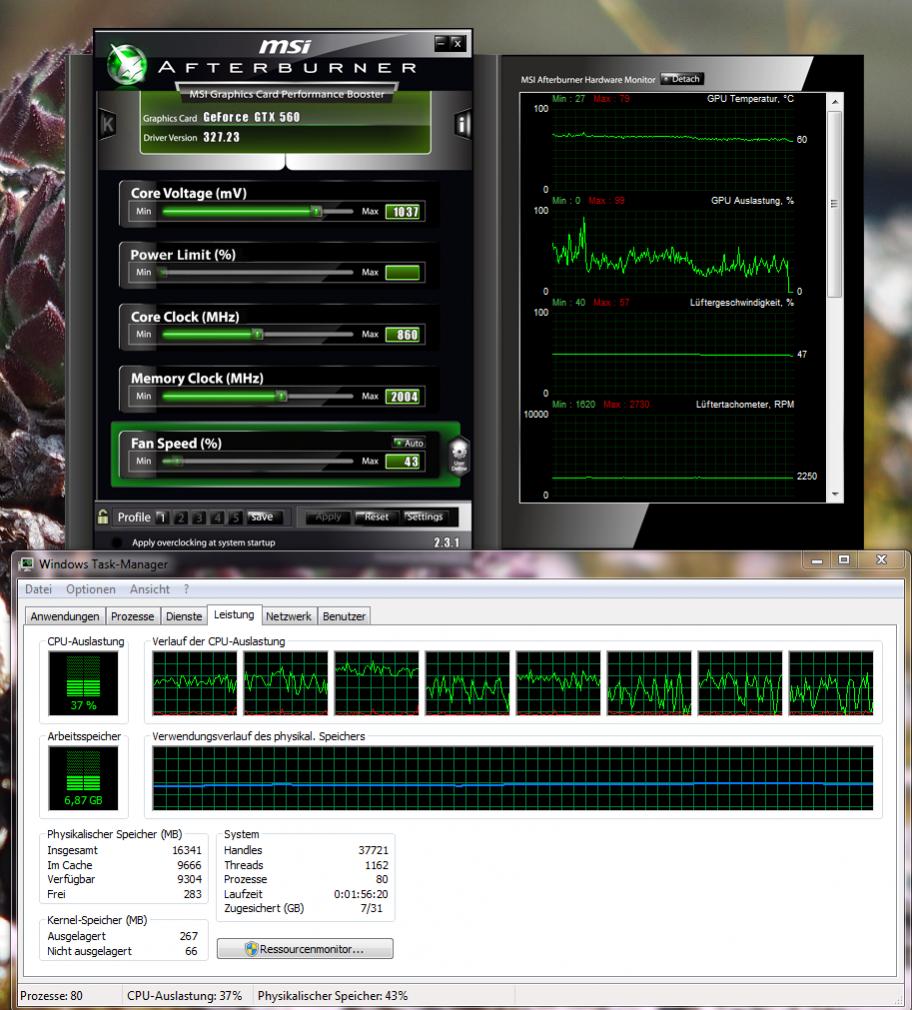Image resolution: width=912 pixels, height=1010 pixels.
Task: Open the Optionen menu
Action: coord(91,589)
